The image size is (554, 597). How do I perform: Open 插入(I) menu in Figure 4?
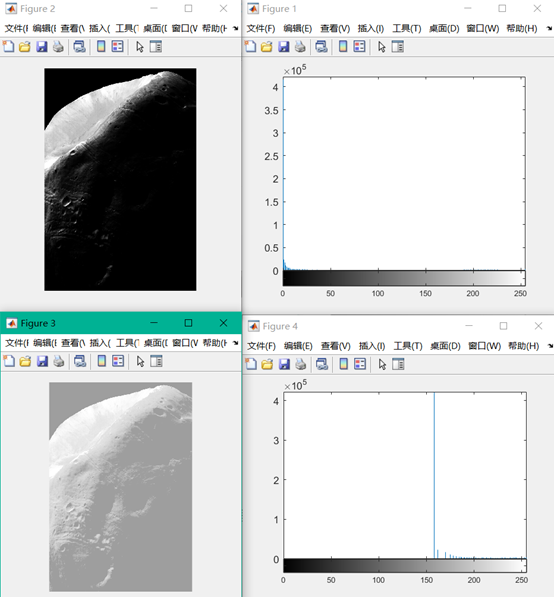point(372,346)
